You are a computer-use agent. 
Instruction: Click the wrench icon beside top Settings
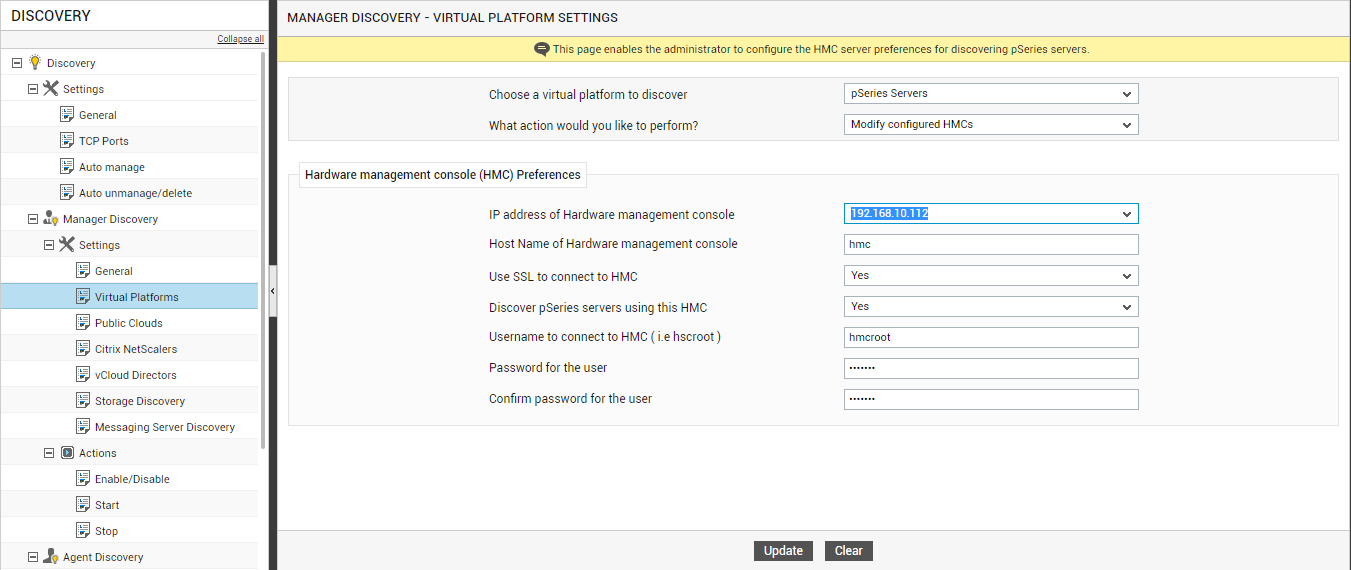51,88
